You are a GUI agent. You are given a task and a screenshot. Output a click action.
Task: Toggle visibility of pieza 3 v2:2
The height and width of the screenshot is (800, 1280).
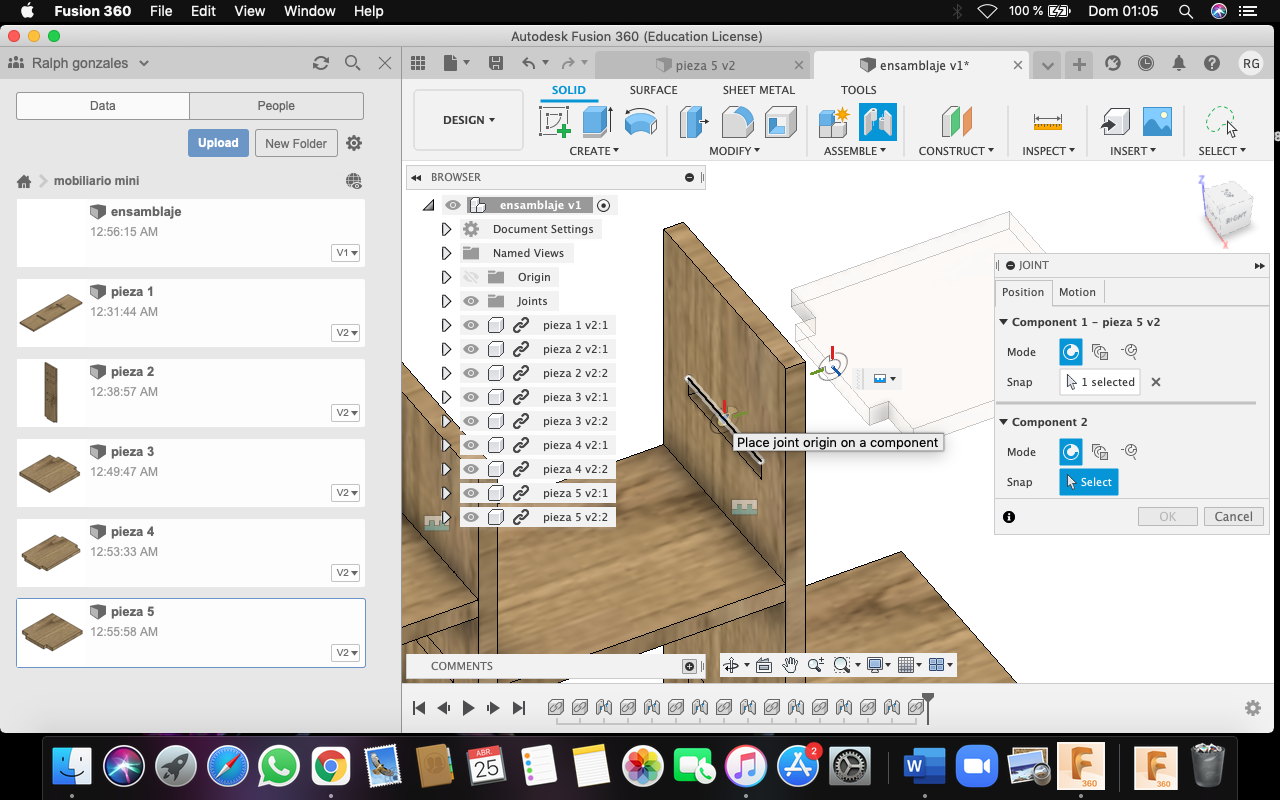tap(471, 421)
